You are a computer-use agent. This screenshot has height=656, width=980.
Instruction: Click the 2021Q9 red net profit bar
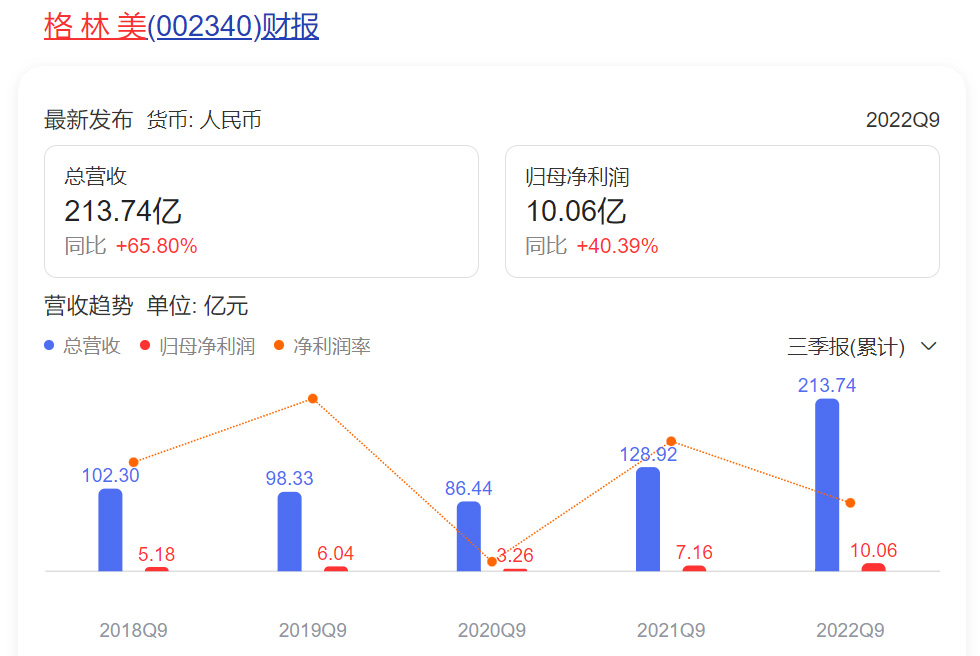(x=694, y=569)
